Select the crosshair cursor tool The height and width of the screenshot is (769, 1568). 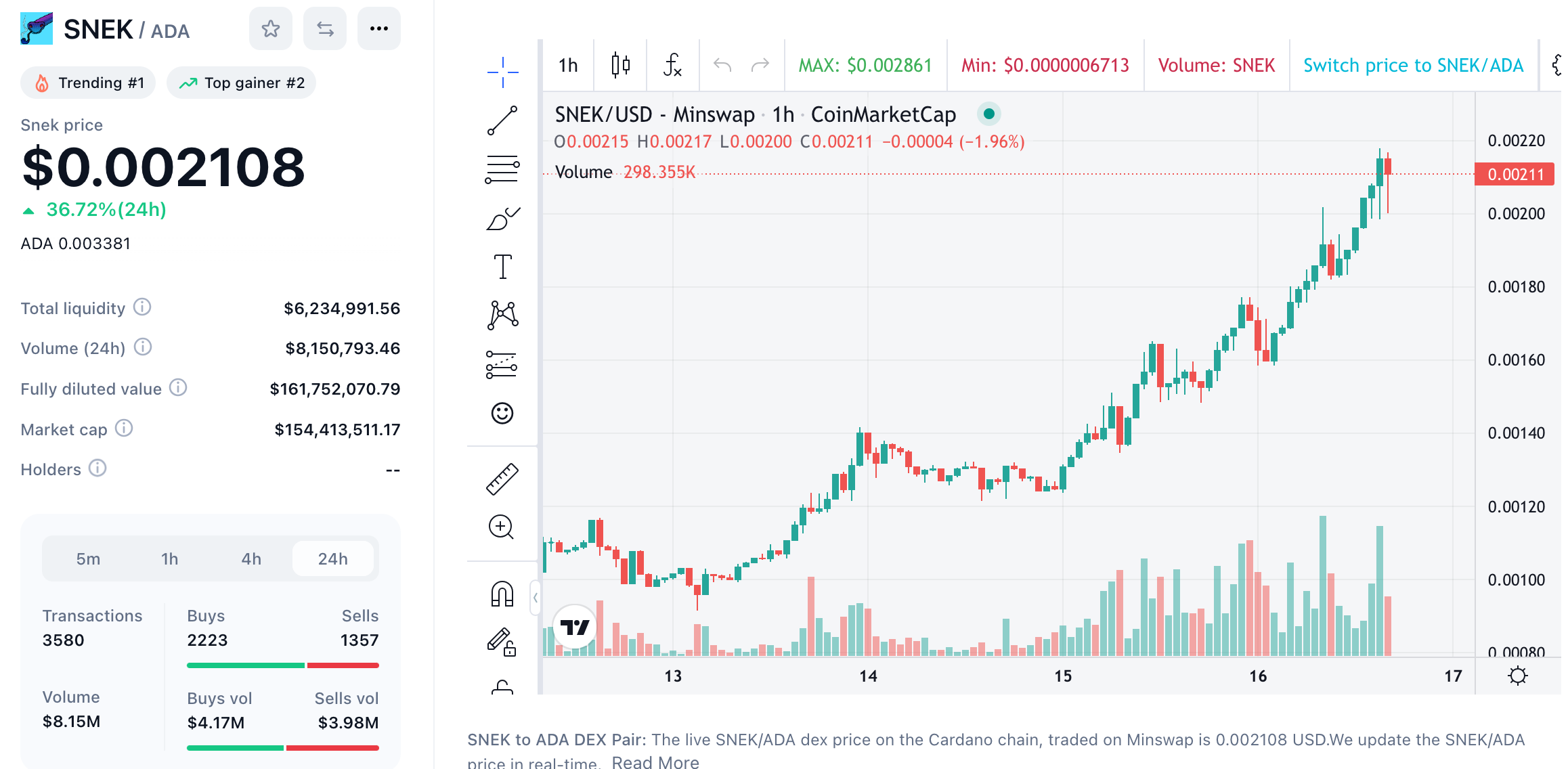[x=502, y=72]
